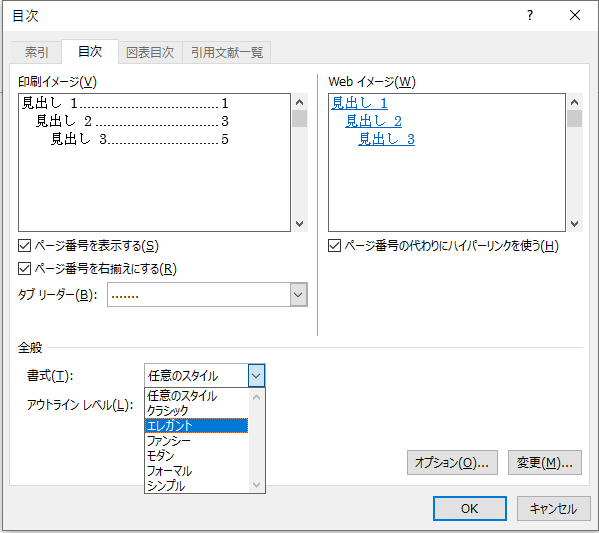Select the 目次 tab
This screenshot has width=599, height=533.
[90, 52]
